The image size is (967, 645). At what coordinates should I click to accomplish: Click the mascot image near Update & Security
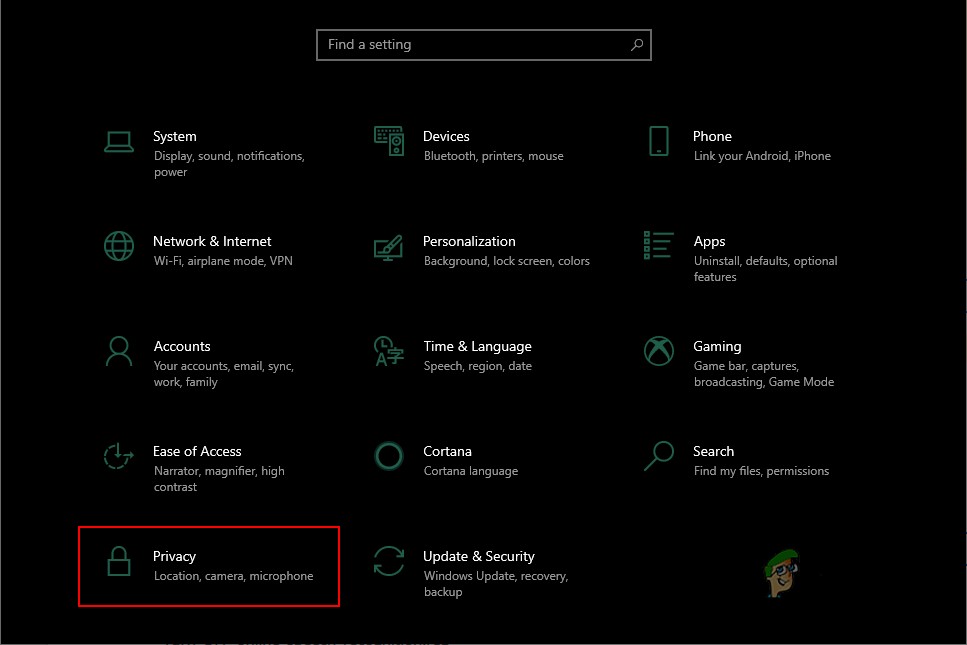tap(784, 572)
